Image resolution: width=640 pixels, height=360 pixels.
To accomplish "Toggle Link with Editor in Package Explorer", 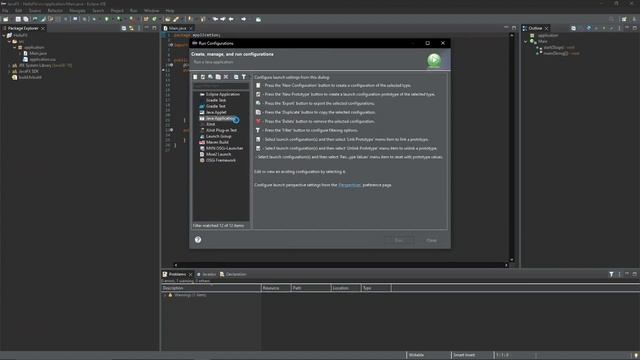I will pyautogui.click(x=131, y=28).
